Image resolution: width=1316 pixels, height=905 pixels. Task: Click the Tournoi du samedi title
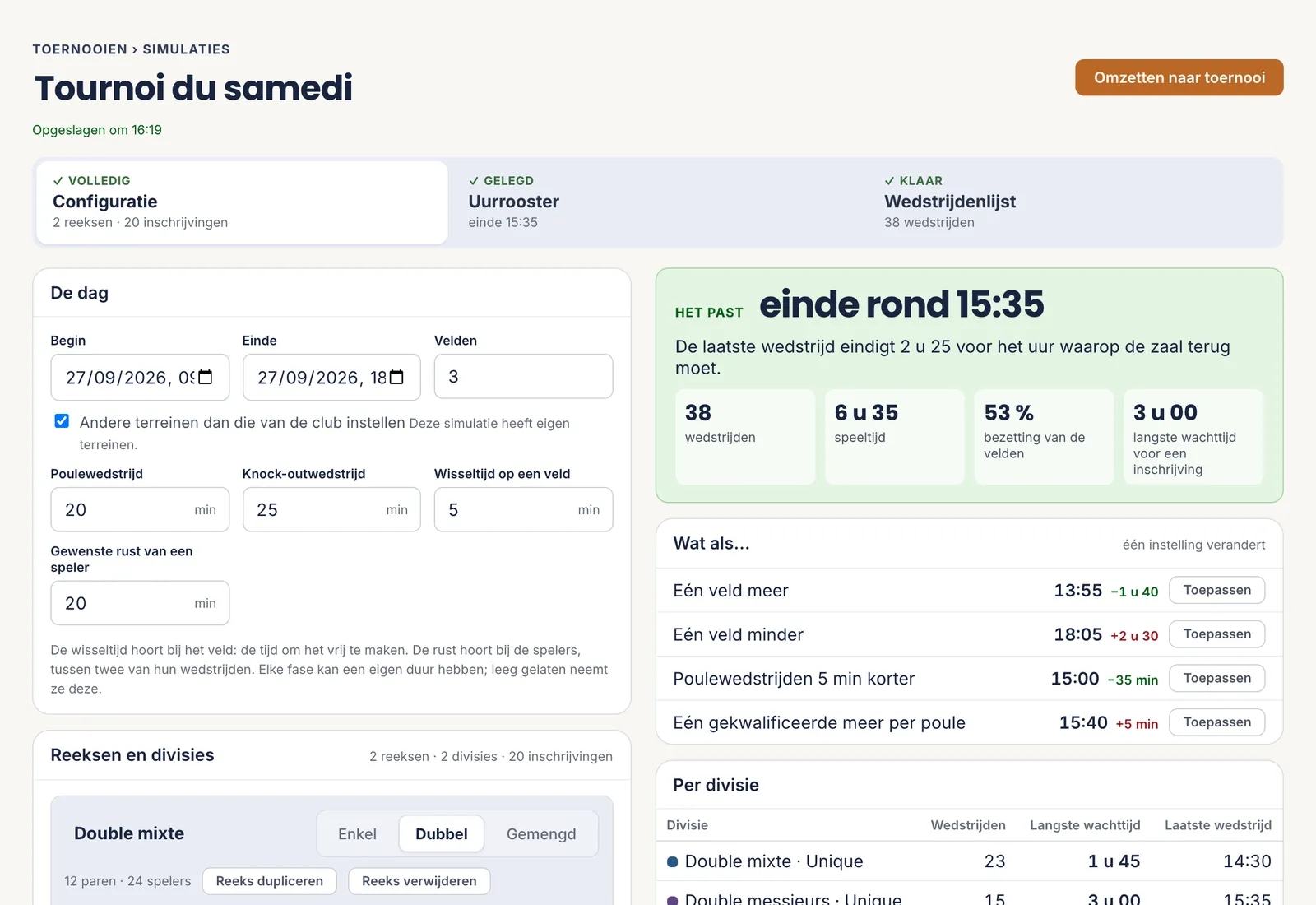tap(193, 88)
